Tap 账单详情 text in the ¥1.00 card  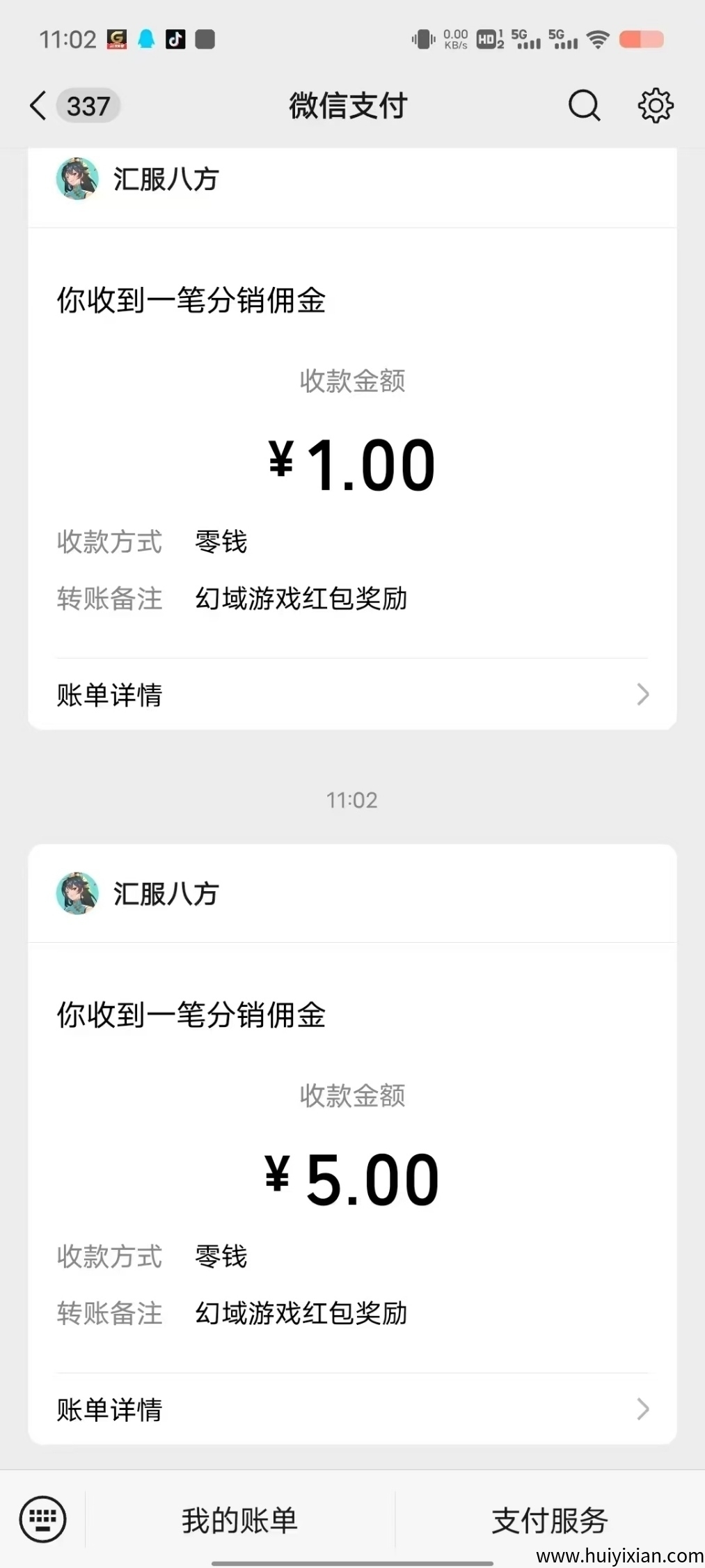point(109,695)
